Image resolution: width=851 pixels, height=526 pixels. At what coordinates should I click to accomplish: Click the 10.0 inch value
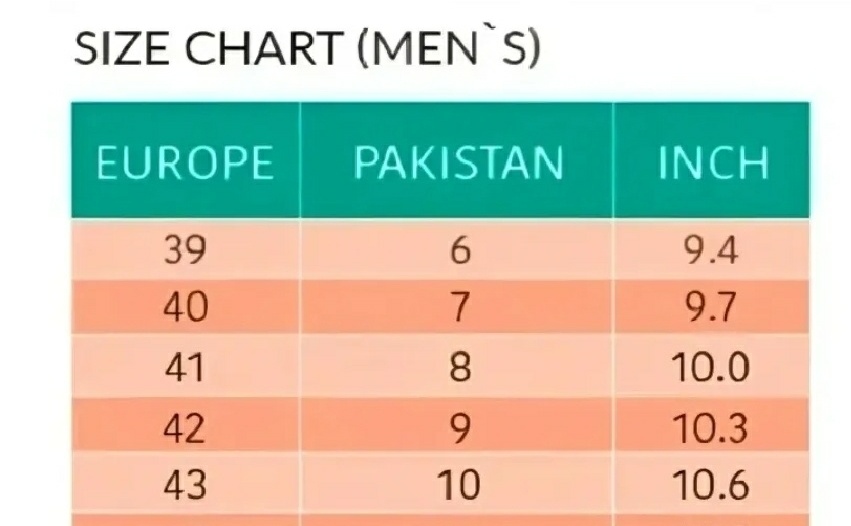[x=712, y=366]
